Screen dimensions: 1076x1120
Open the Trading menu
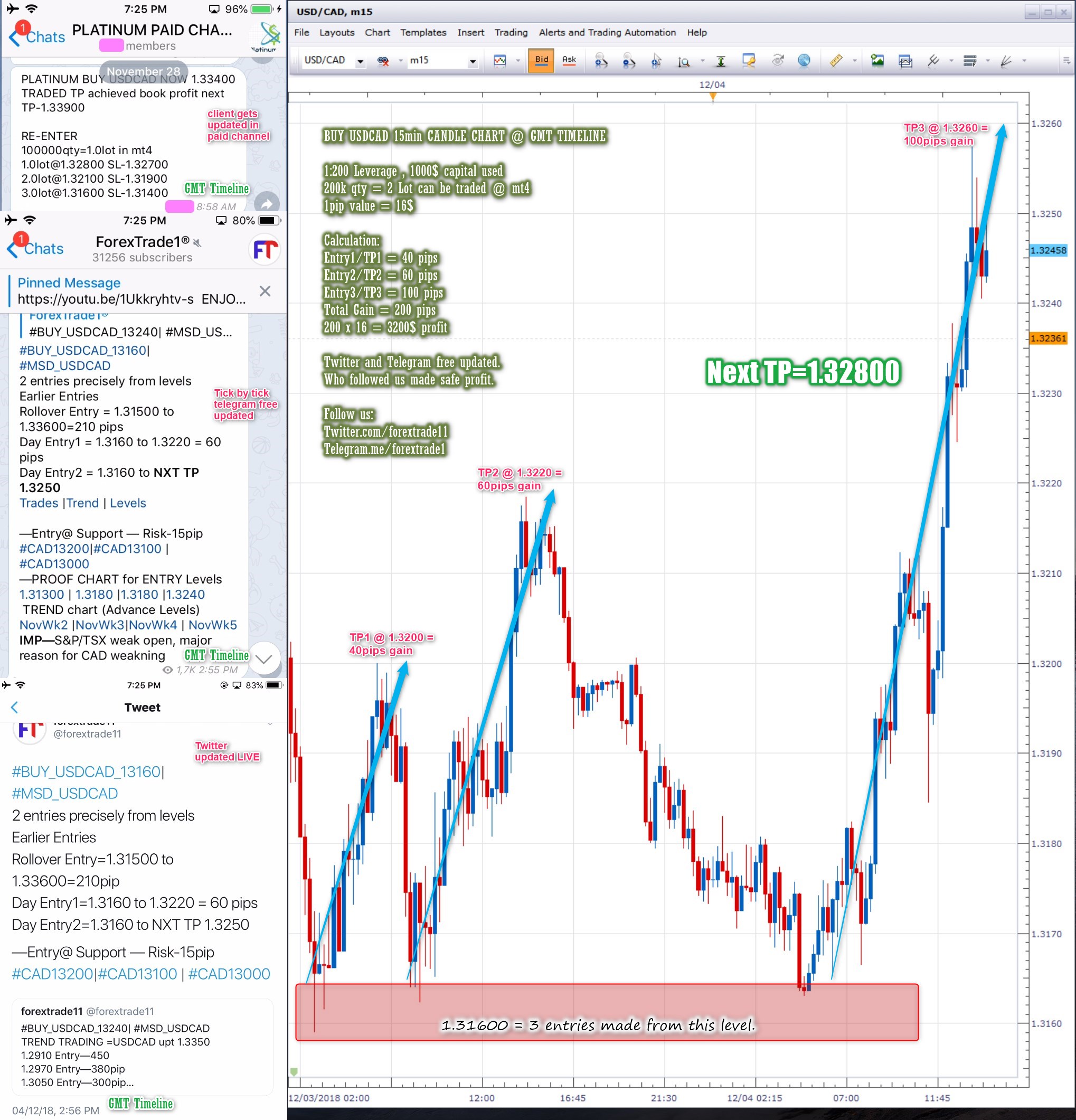coord(511,33)
